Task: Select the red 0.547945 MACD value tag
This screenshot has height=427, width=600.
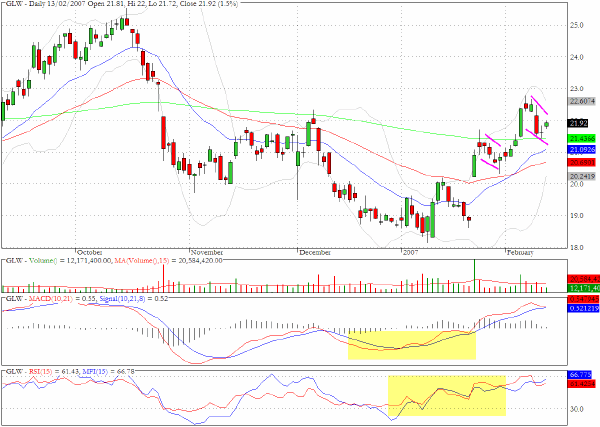Action: point(584,299)
